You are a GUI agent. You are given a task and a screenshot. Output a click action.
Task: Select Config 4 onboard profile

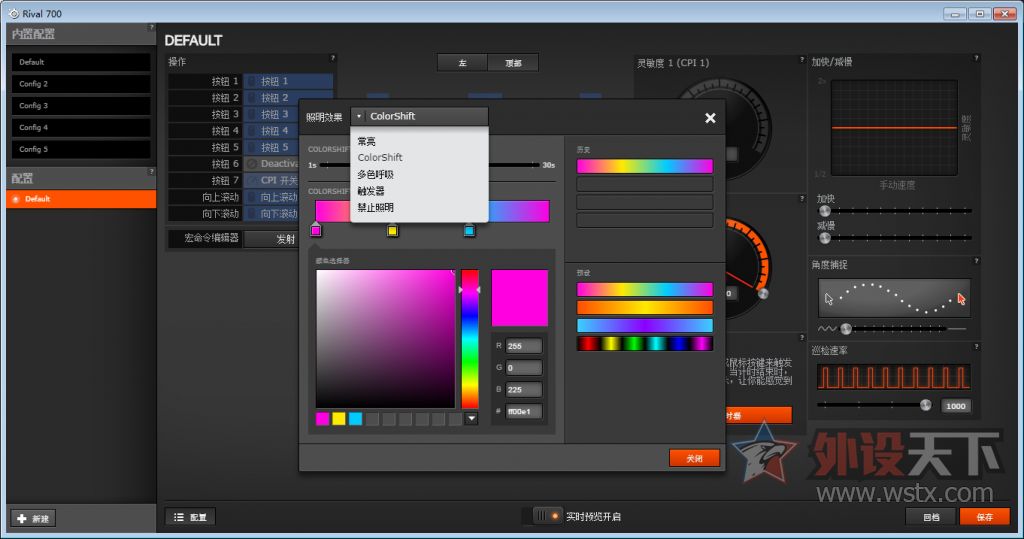coord(81,127)
